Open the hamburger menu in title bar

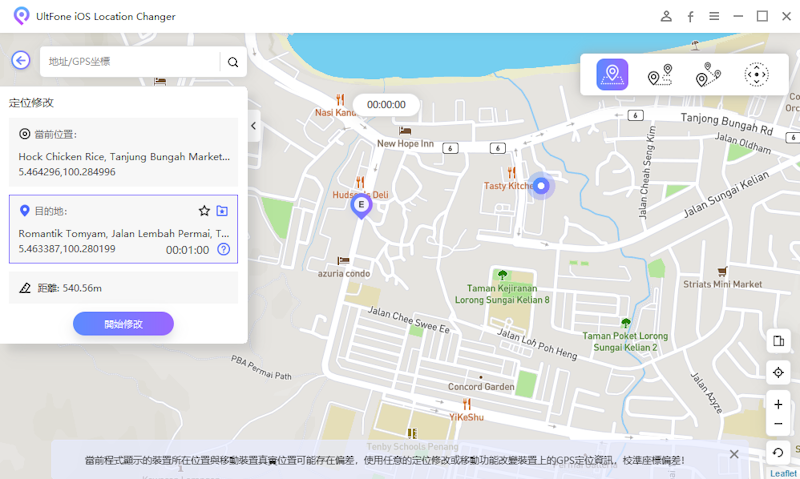714,16
